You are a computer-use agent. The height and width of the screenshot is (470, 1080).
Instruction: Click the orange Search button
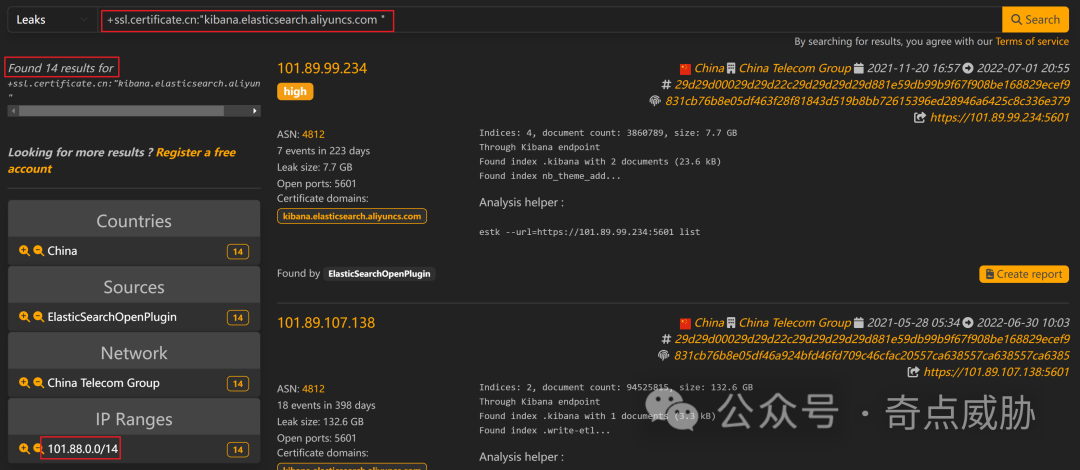click(1035, 20)
